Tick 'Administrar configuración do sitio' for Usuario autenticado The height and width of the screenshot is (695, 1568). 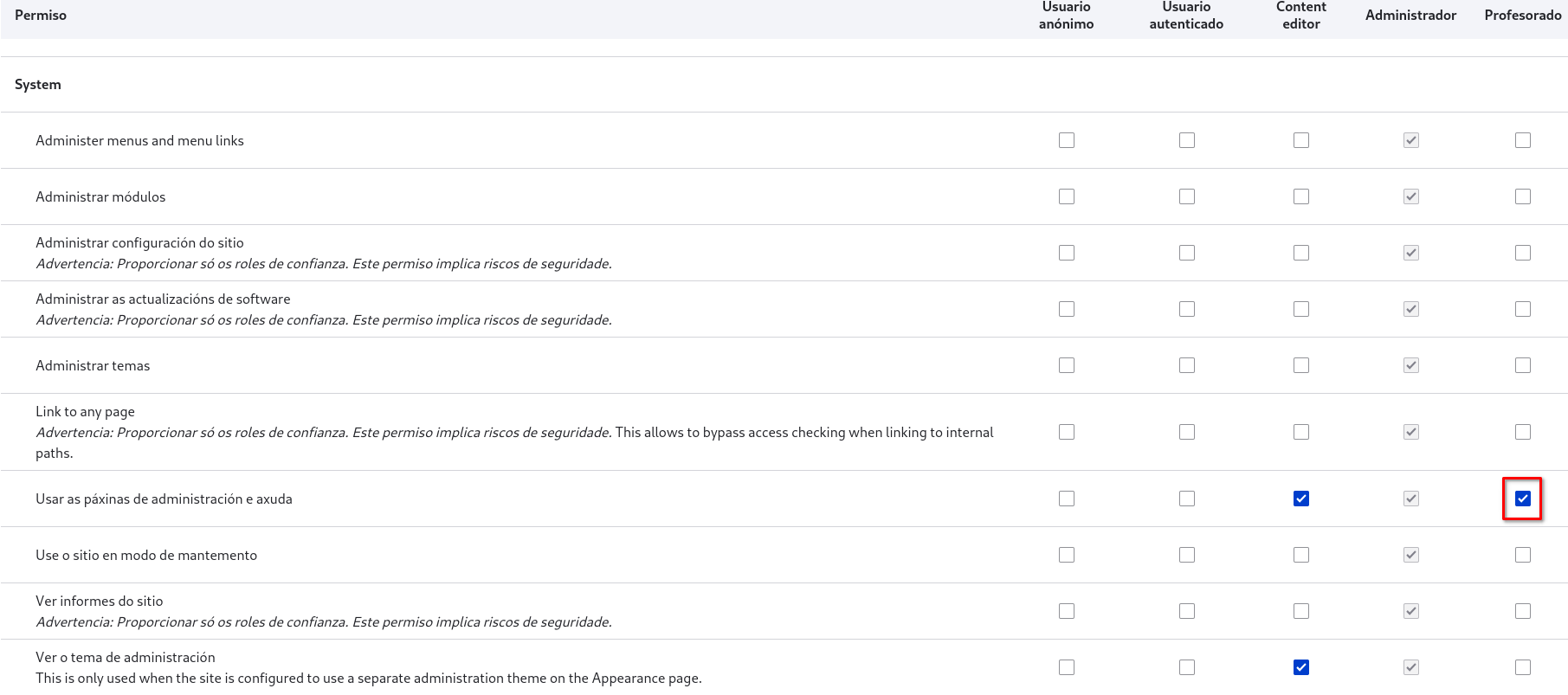1186,253
